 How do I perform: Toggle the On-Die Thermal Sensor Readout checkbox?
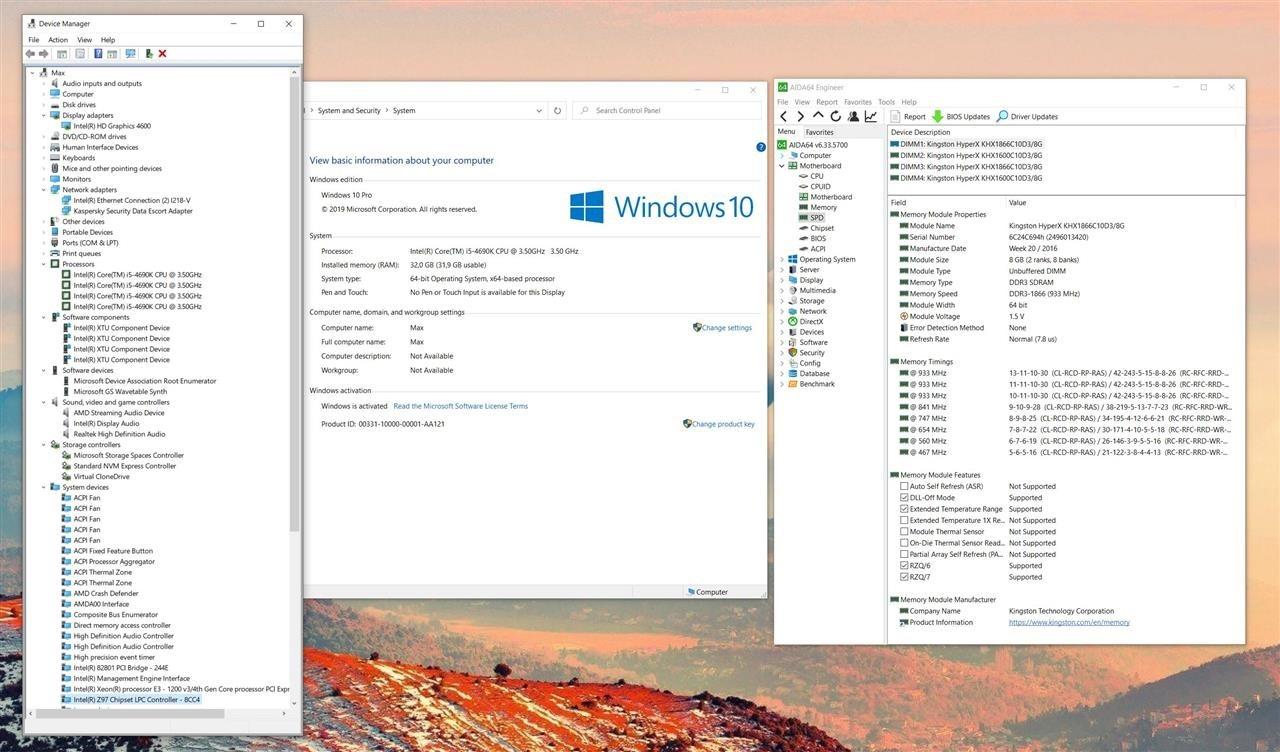pyautogui.click(x=904, y=543)
